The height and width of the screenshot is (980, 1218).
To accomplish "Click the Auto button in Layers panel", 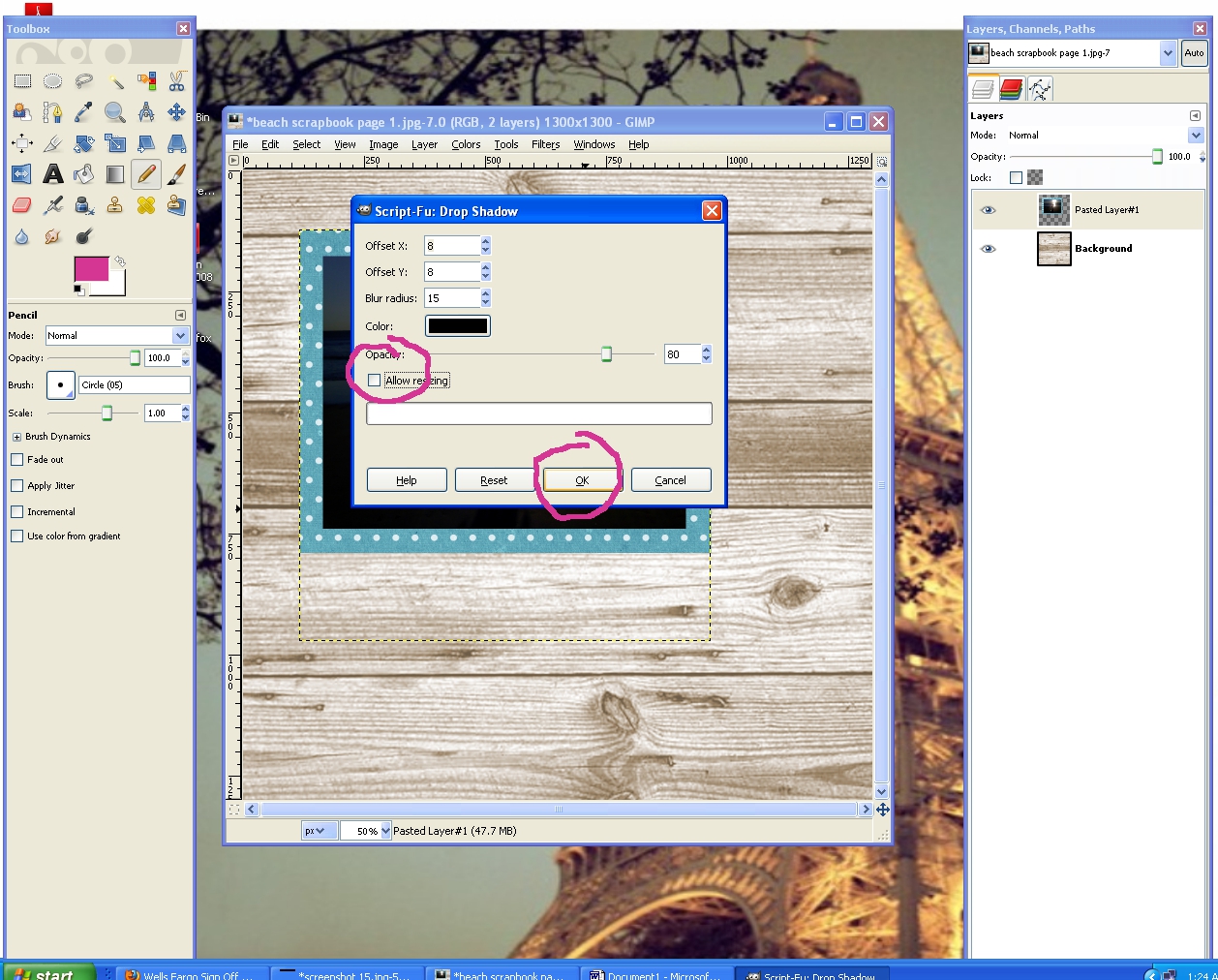I will click(1194, 53).
